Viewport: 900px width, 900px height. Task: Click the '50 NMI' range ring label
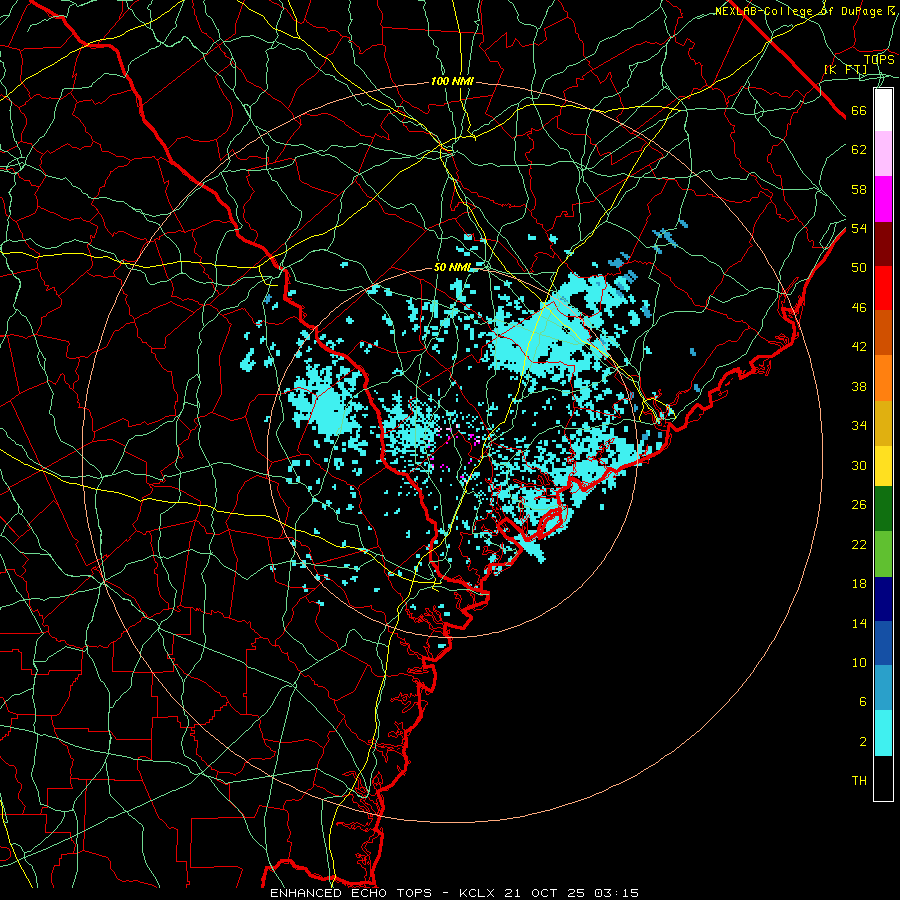pos(452,267)
